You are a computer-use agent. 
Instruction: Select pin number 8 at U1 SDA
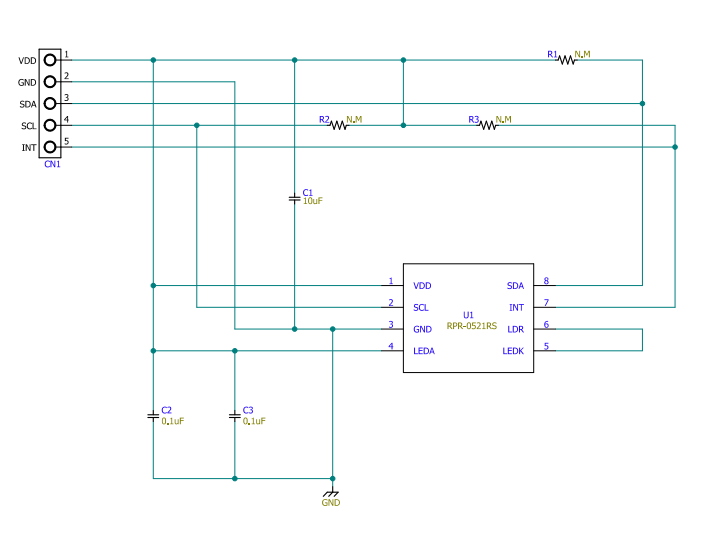546,281
